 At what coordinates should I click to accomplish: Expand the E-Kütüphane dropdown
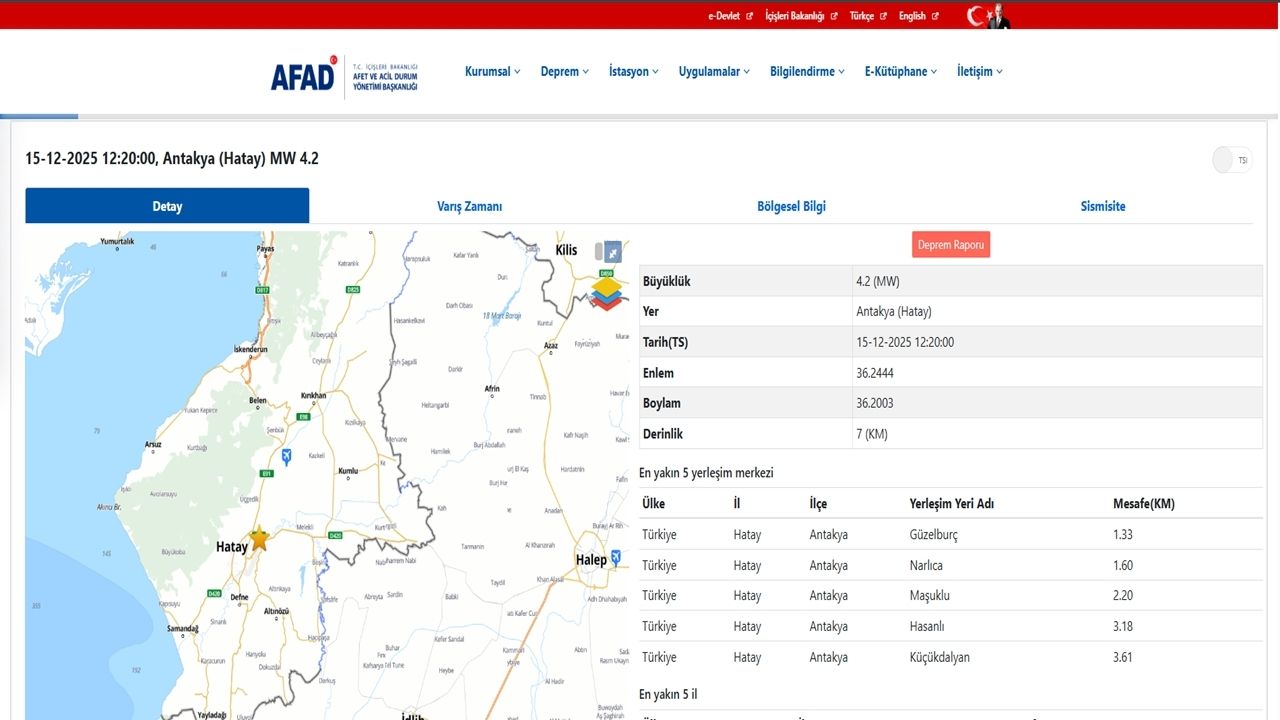click(x=898, y=71)
